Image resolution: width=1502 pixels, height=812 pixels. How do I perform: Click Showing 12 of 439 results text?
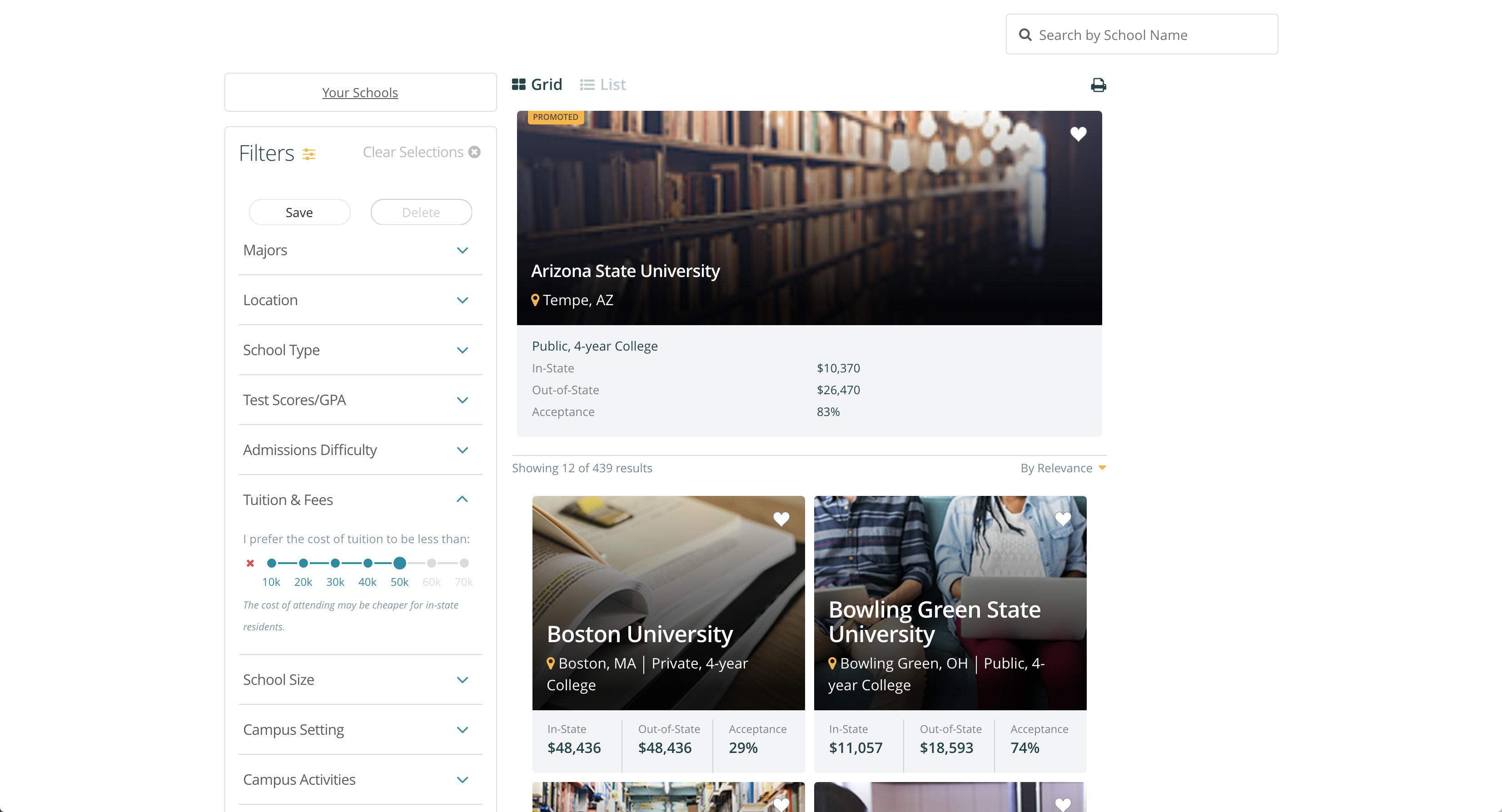582,468
